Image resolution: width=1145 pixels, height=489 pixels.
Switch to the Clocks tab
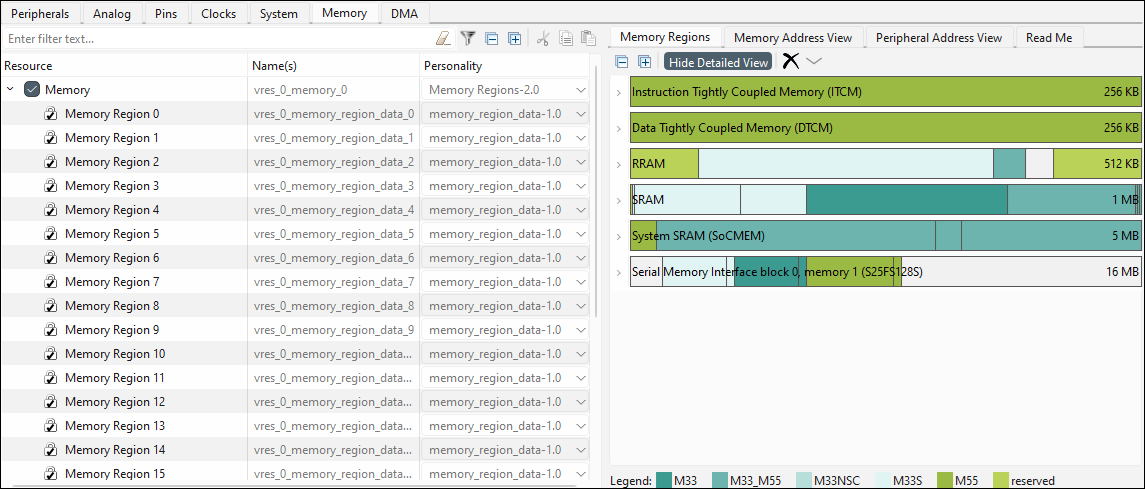218,14
